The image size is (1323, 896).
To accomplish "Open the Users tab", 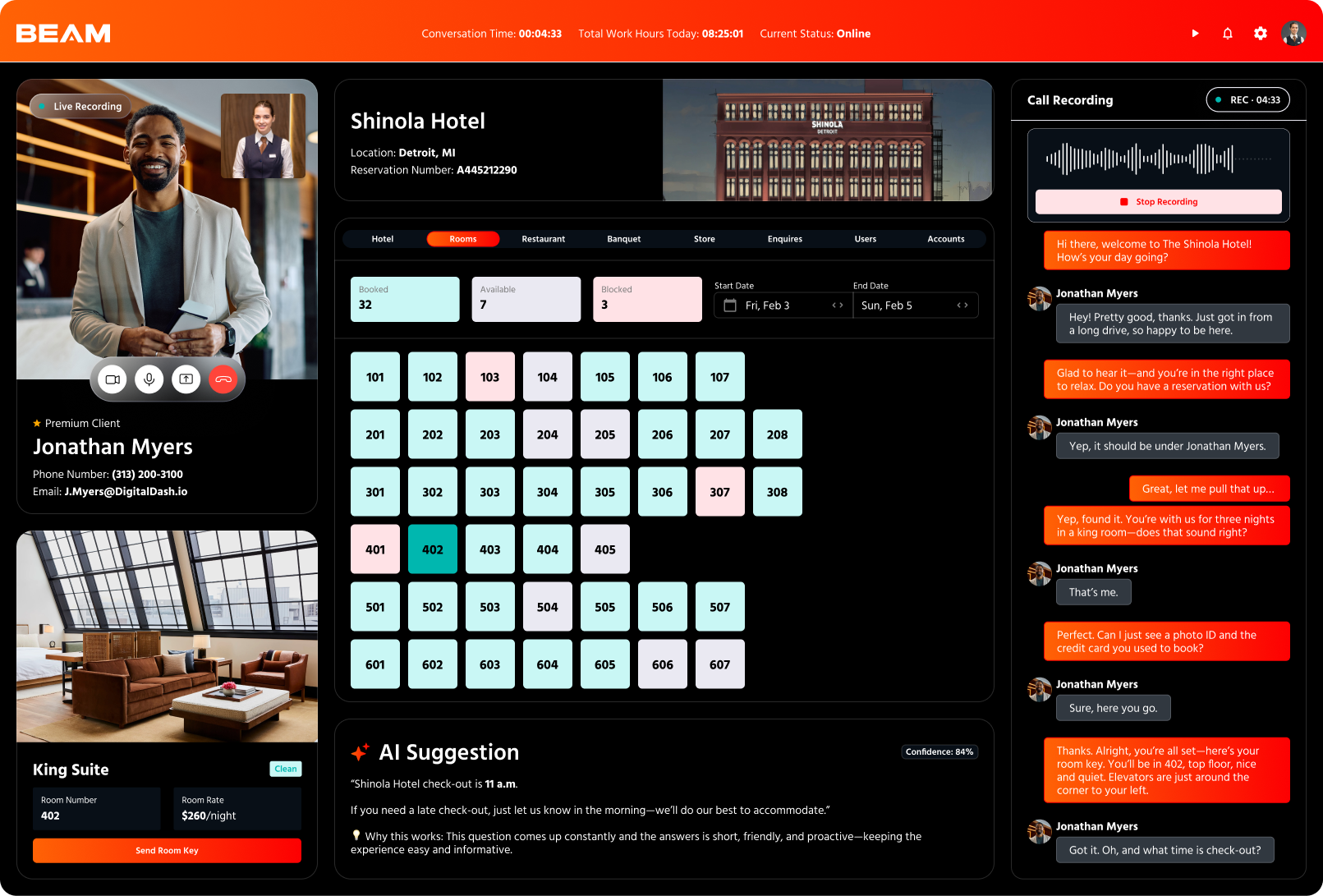I will [x=866, y=239].
